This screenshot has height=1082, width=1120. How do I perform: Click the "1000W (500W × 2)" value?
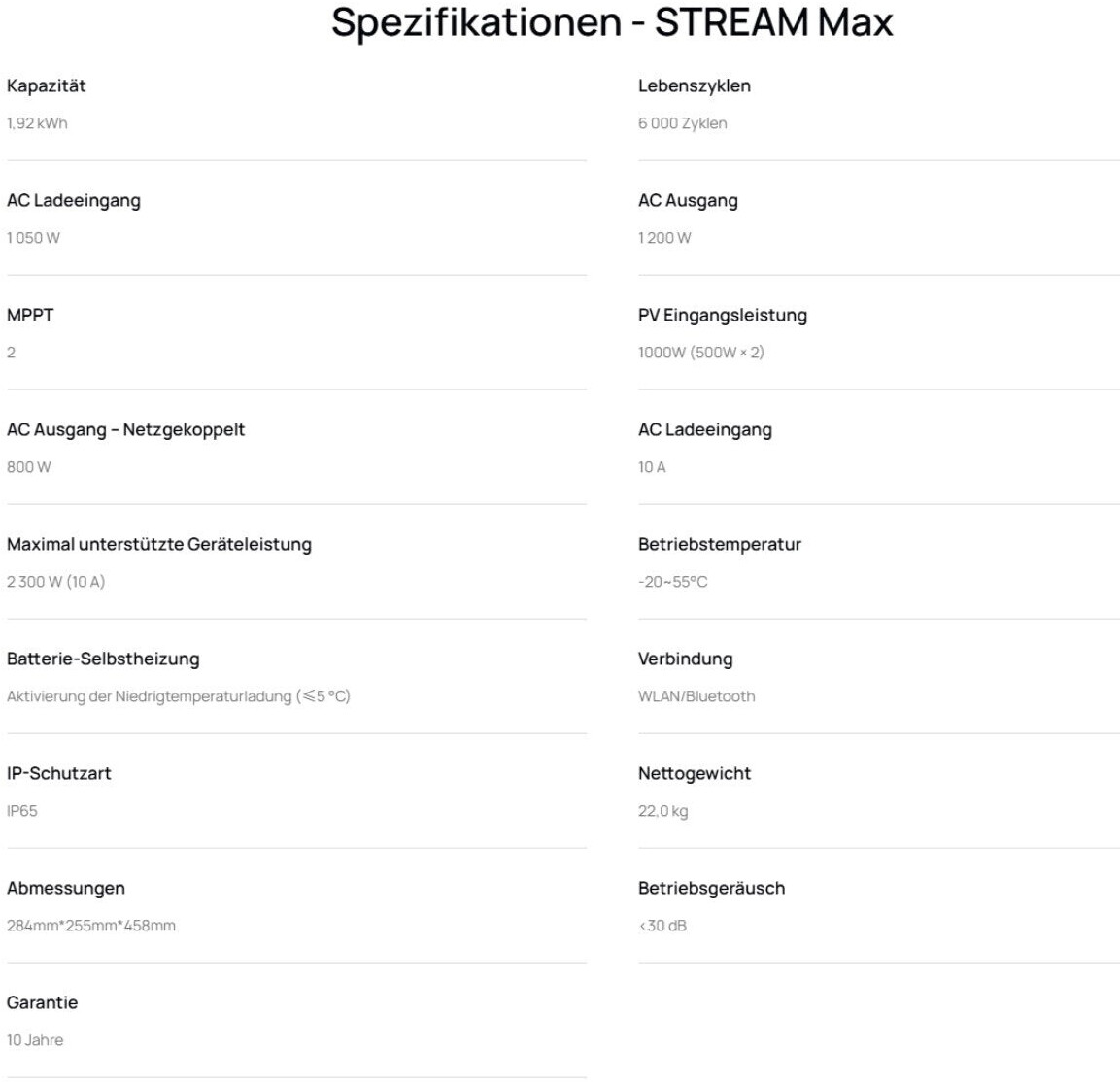[x=700, y=353]
